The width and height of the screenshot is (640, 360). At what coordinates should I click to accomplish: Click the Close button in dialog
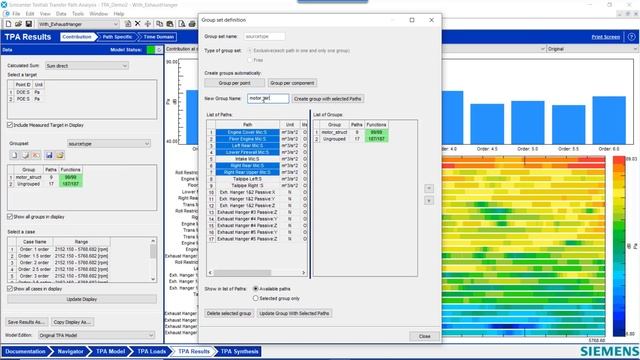(x=424, y=336)
